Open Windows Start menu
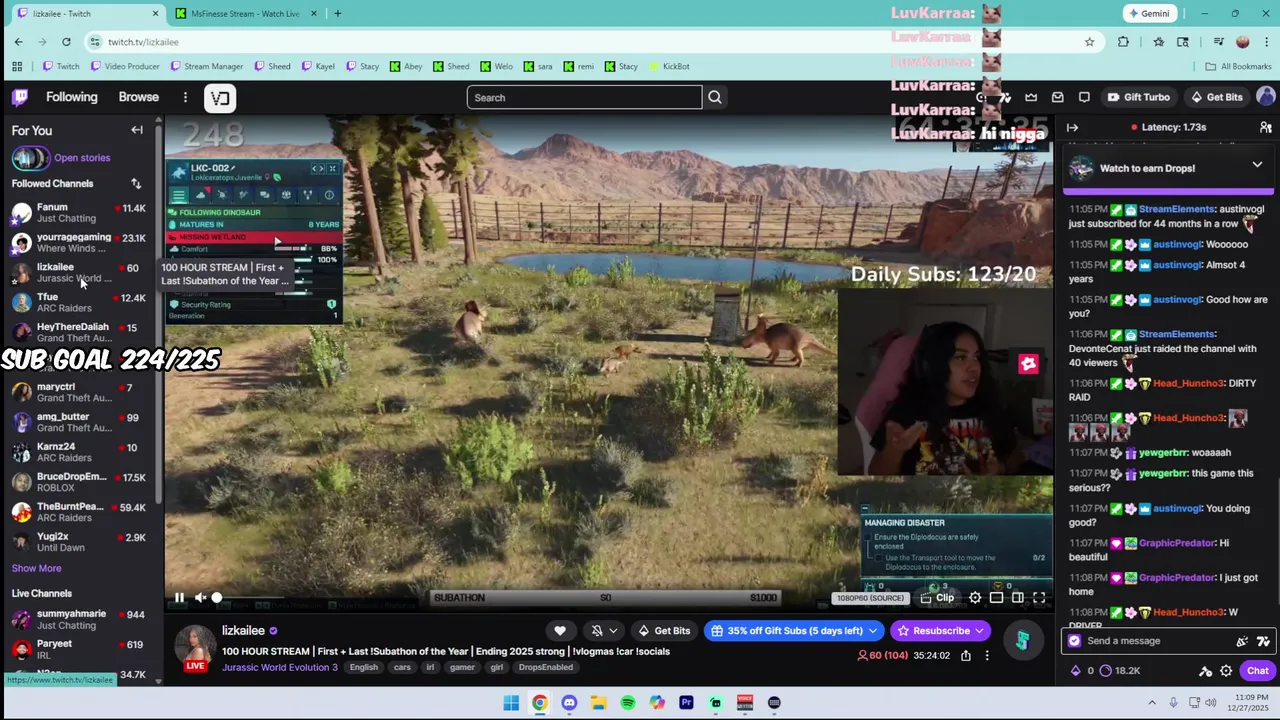This screenshot has width=1280, height=720. pyautogui.click(x=511, y=703)
